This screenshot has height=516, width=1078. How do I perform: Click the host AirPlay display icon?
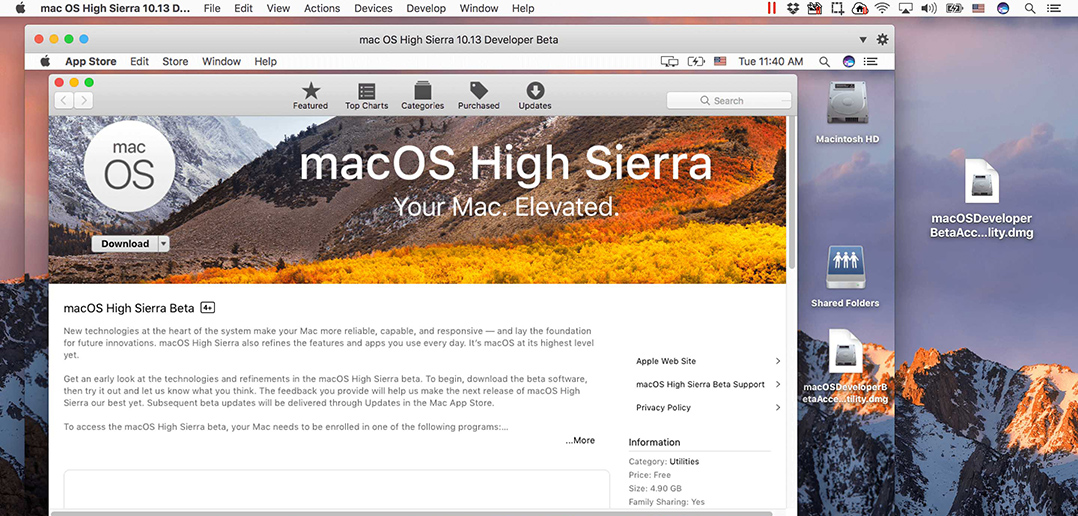[905, 8]
